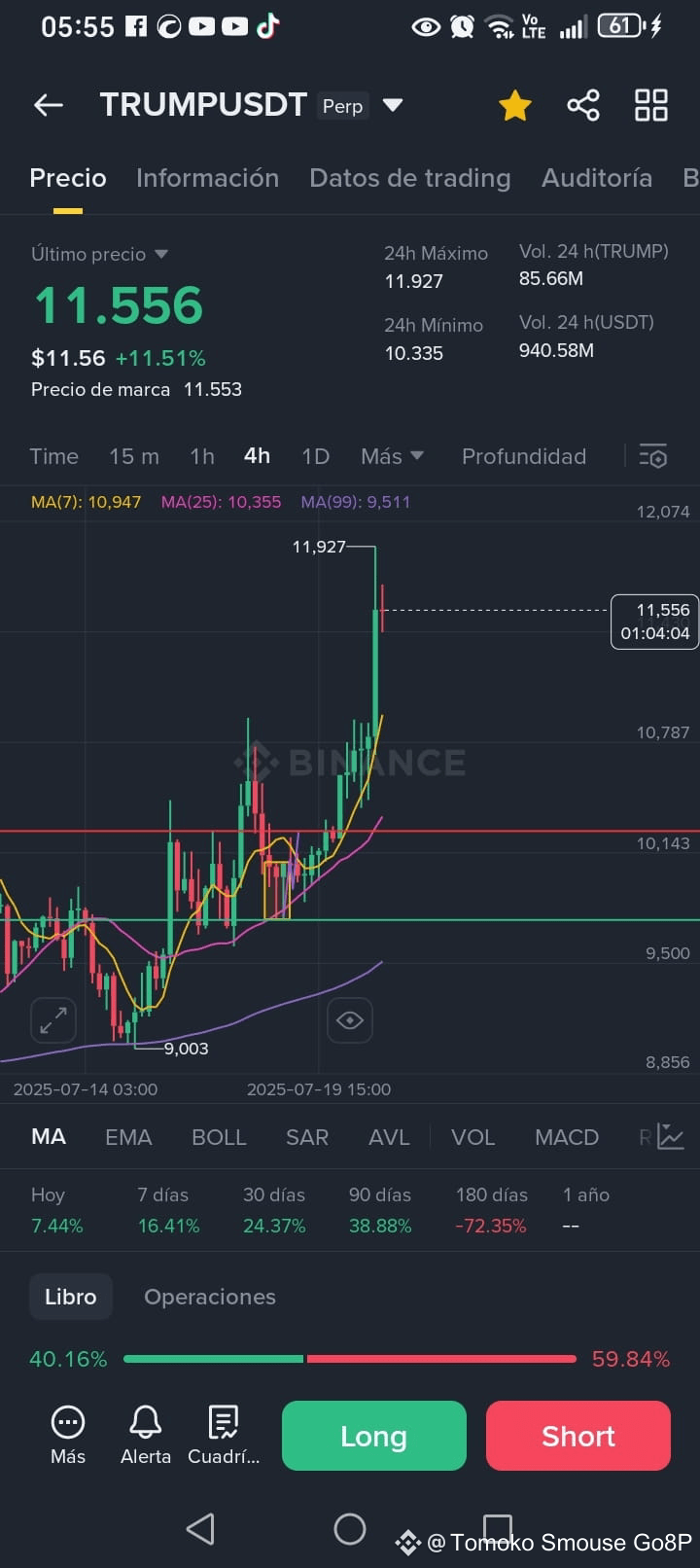Toggle the chart eye visibility icon
This screenshot has height=1568, width=700.
tap(350, 1020)
